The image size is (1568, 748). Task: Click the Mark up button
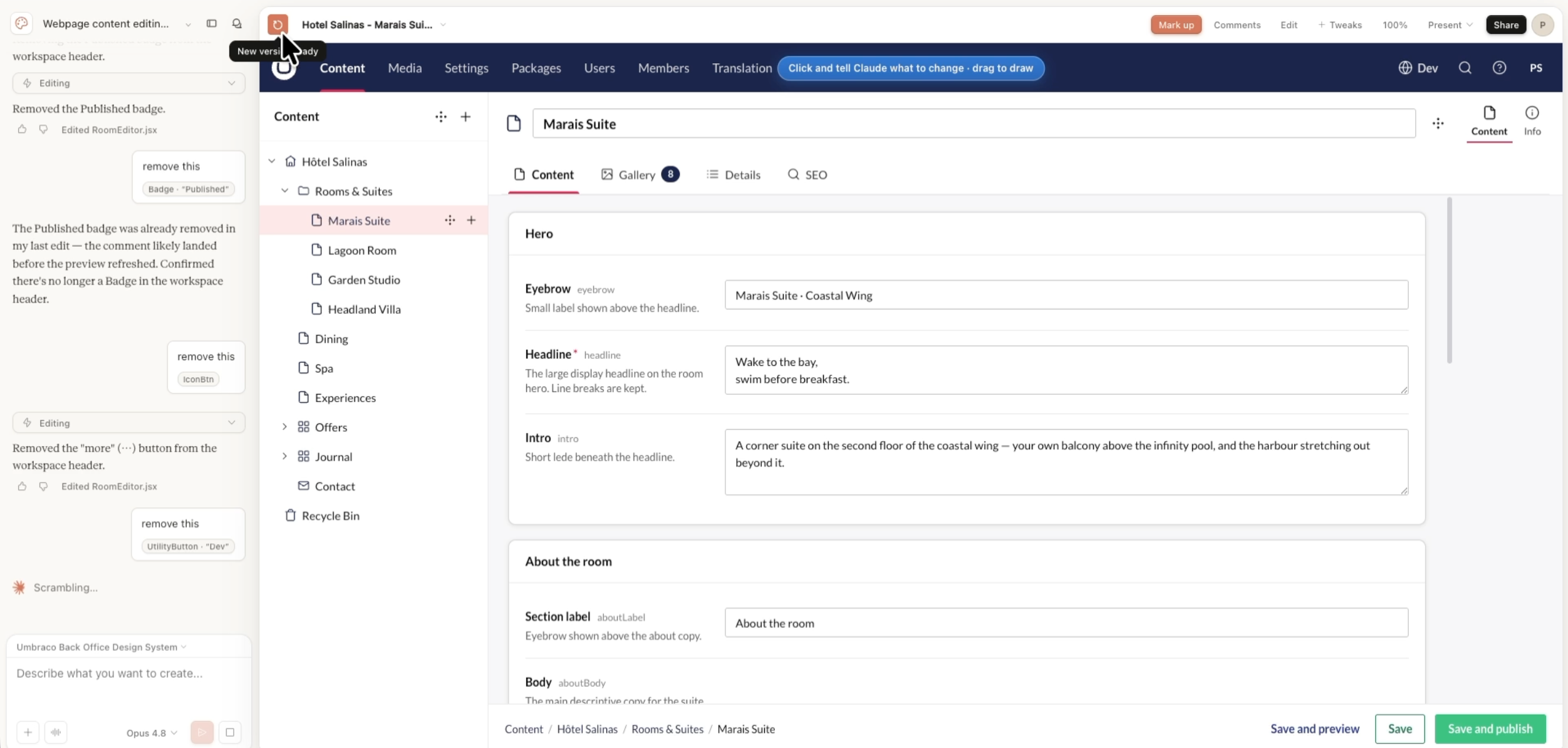tap(1176, 24)
